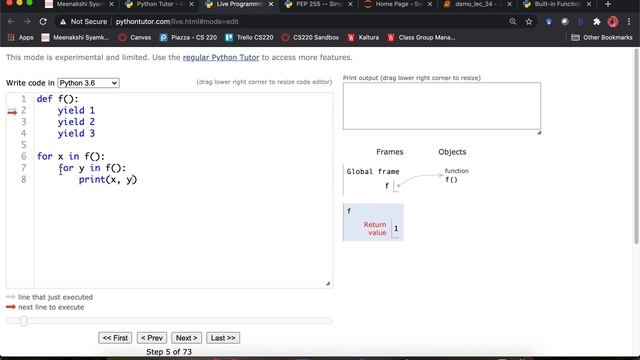Viewport: 640px width, 360px height.
Task: Click the Global frame label
Action: point(373,171)
